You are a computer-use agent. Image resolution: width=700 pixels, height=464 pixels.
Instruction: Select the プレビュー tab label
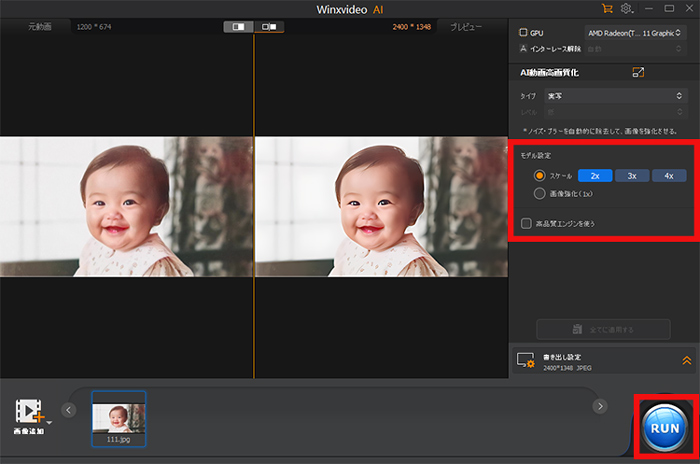(x=466, y=27)
